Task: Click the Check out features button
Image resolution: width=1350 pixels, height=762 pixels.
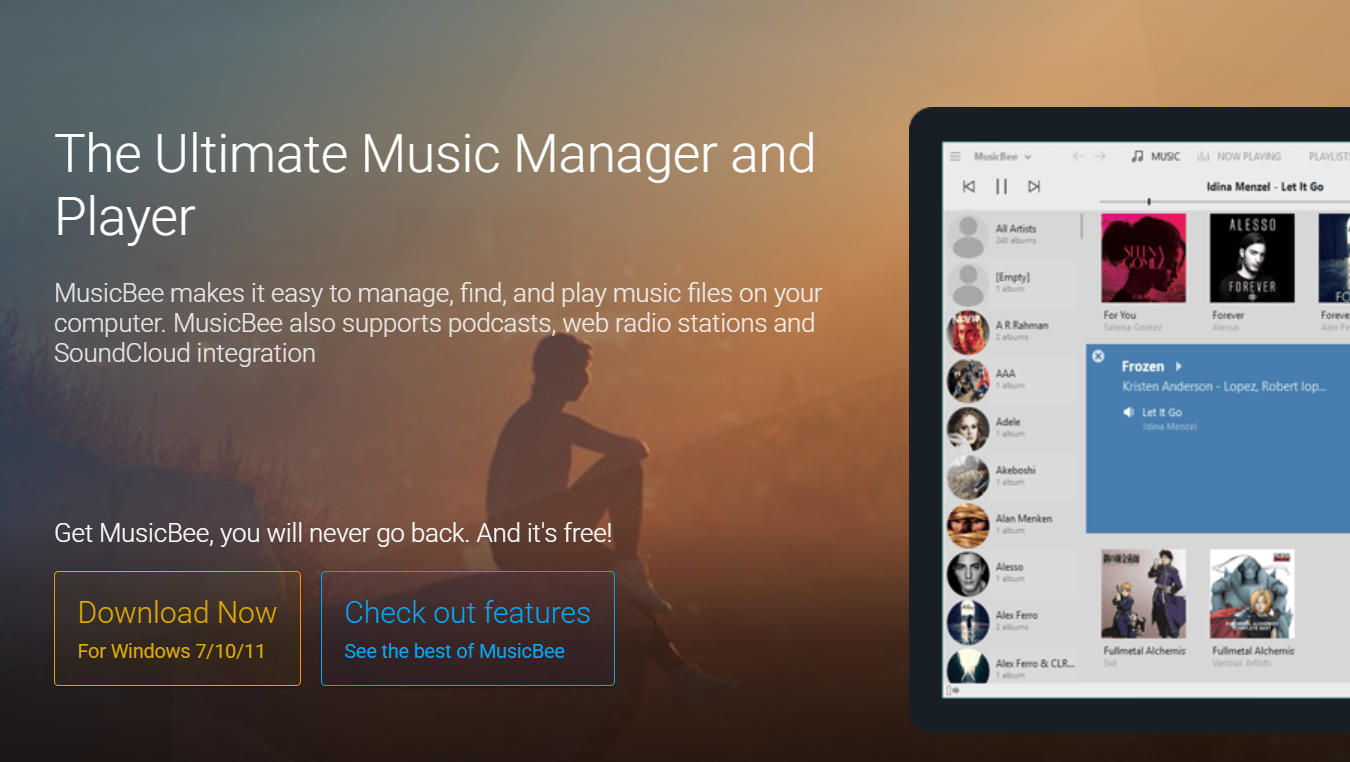Action: coord(468,628)
